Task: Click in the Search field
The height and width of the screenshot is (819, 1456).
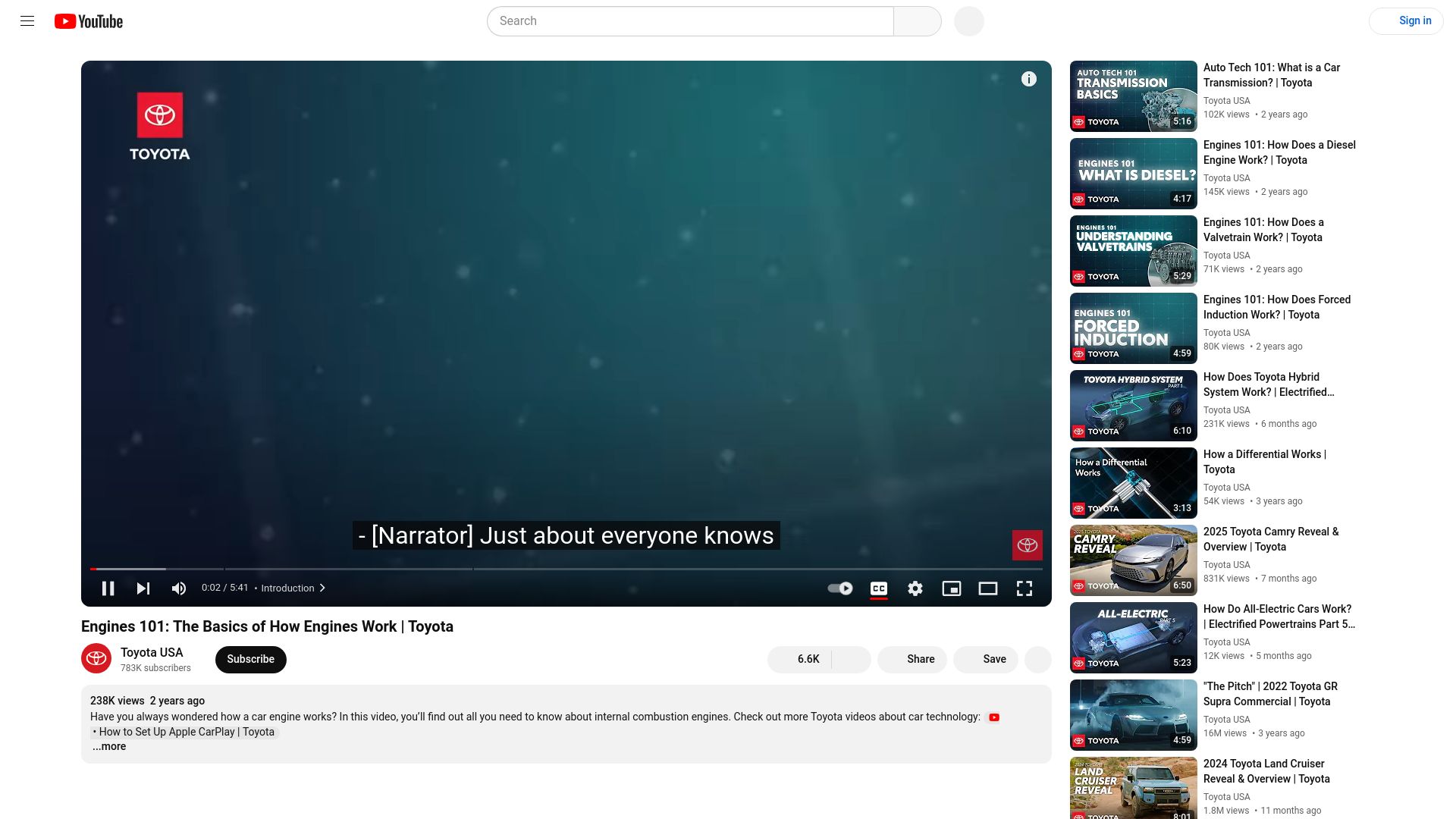Action: pyautogui.click(x=690, y=21)
